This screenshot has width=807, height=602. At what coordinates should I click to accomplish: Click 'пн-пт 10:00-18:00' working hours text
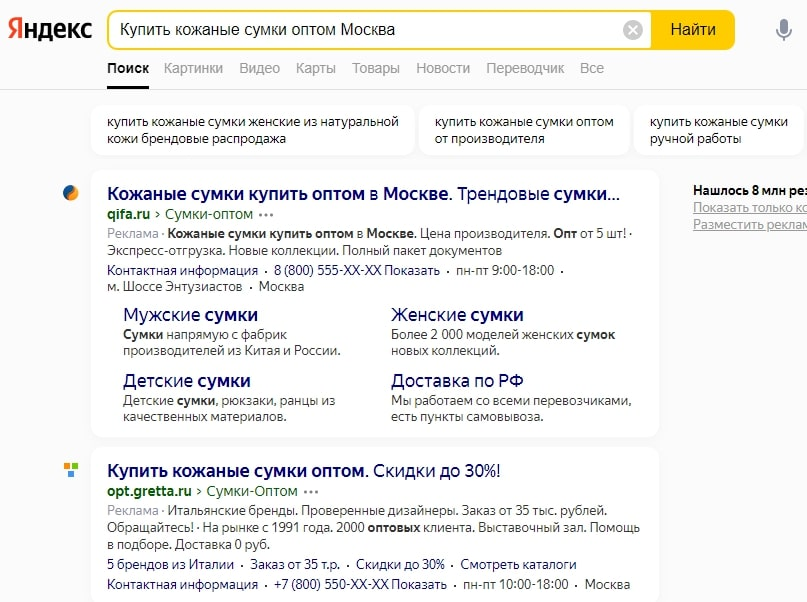pos(516,585)
